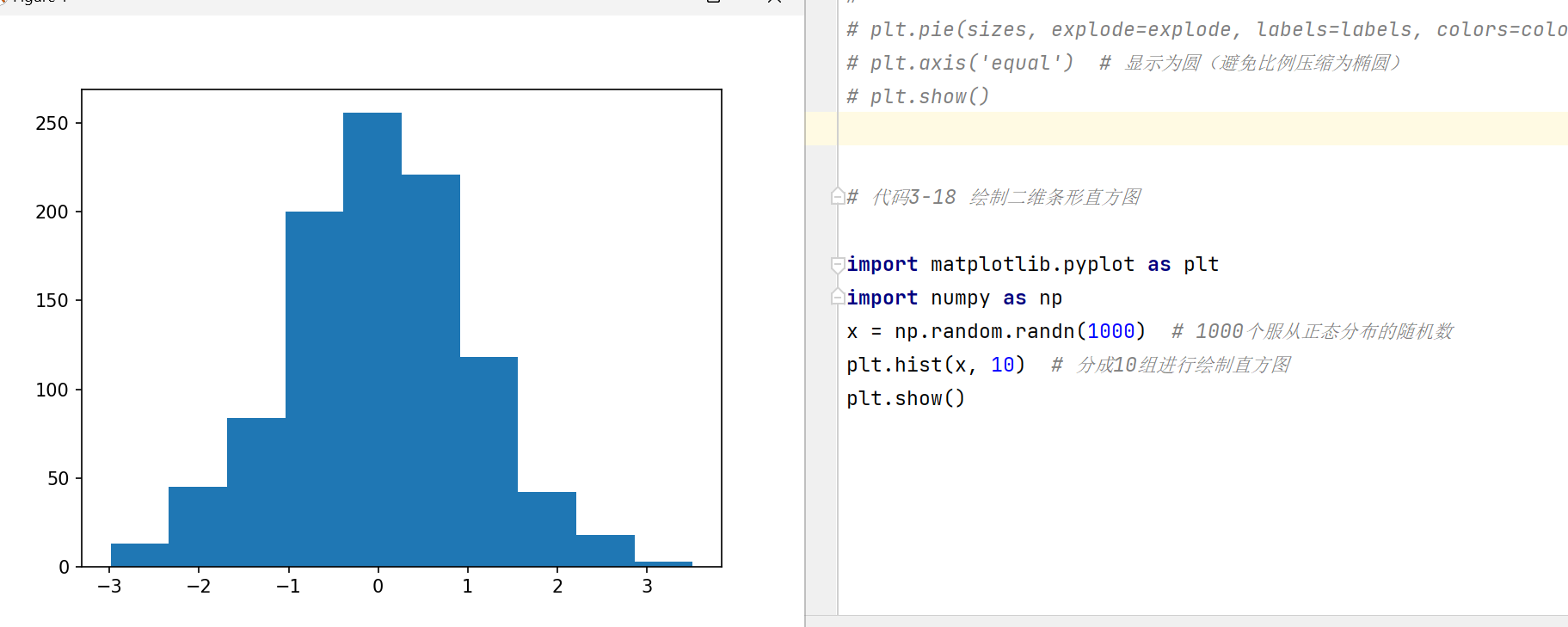Viewport: 1568px width, 627px height.
Task: Click the tallest histogram bar near 250
Action: click(x=372, y=340)
